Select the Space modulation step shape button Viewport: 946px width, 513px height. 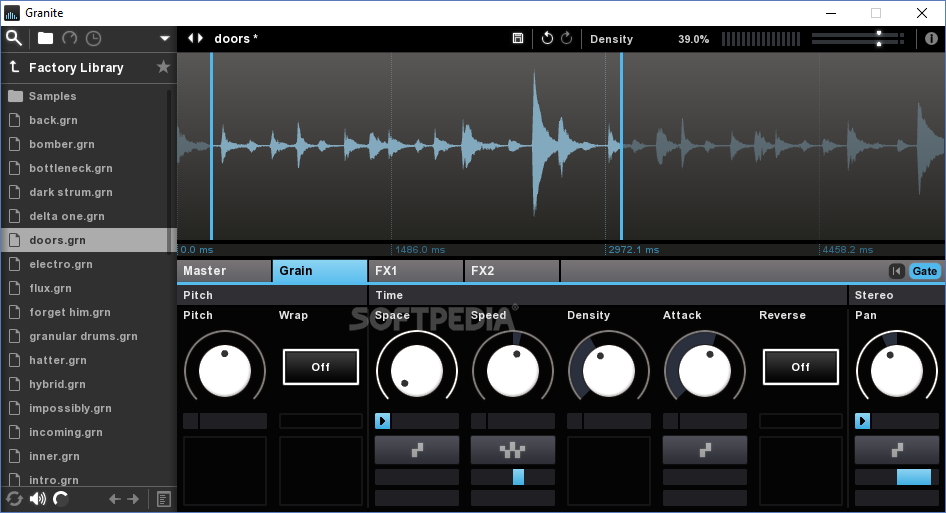point(417,450)
